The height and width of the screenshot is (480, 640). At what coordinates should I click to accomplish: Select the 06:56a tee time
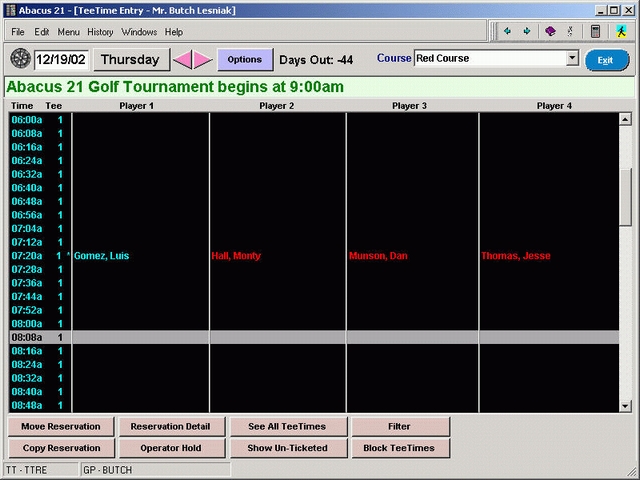pyautogui.click(x=27, y=215)
